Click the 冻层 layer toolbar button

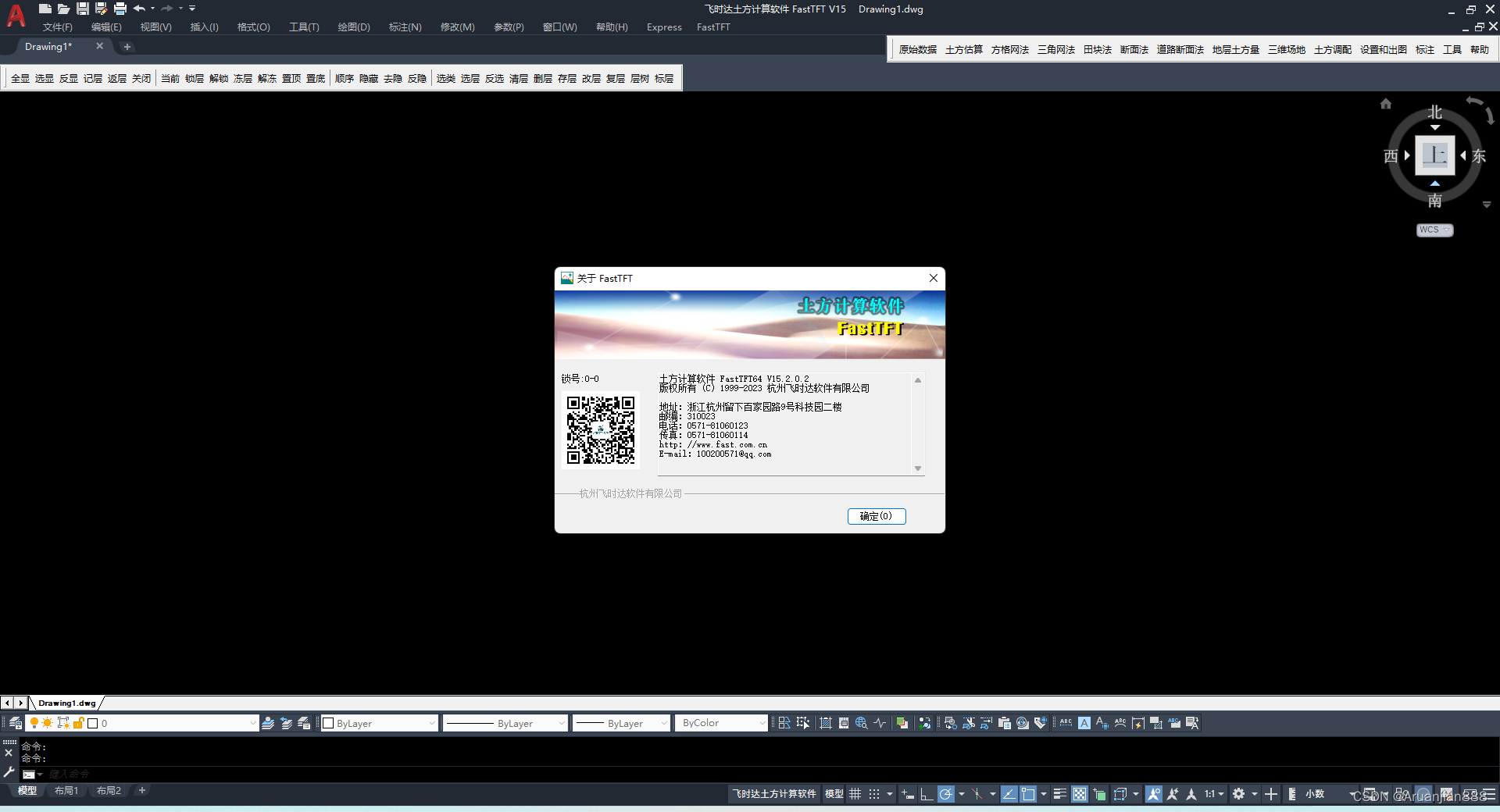coord(243,79)
